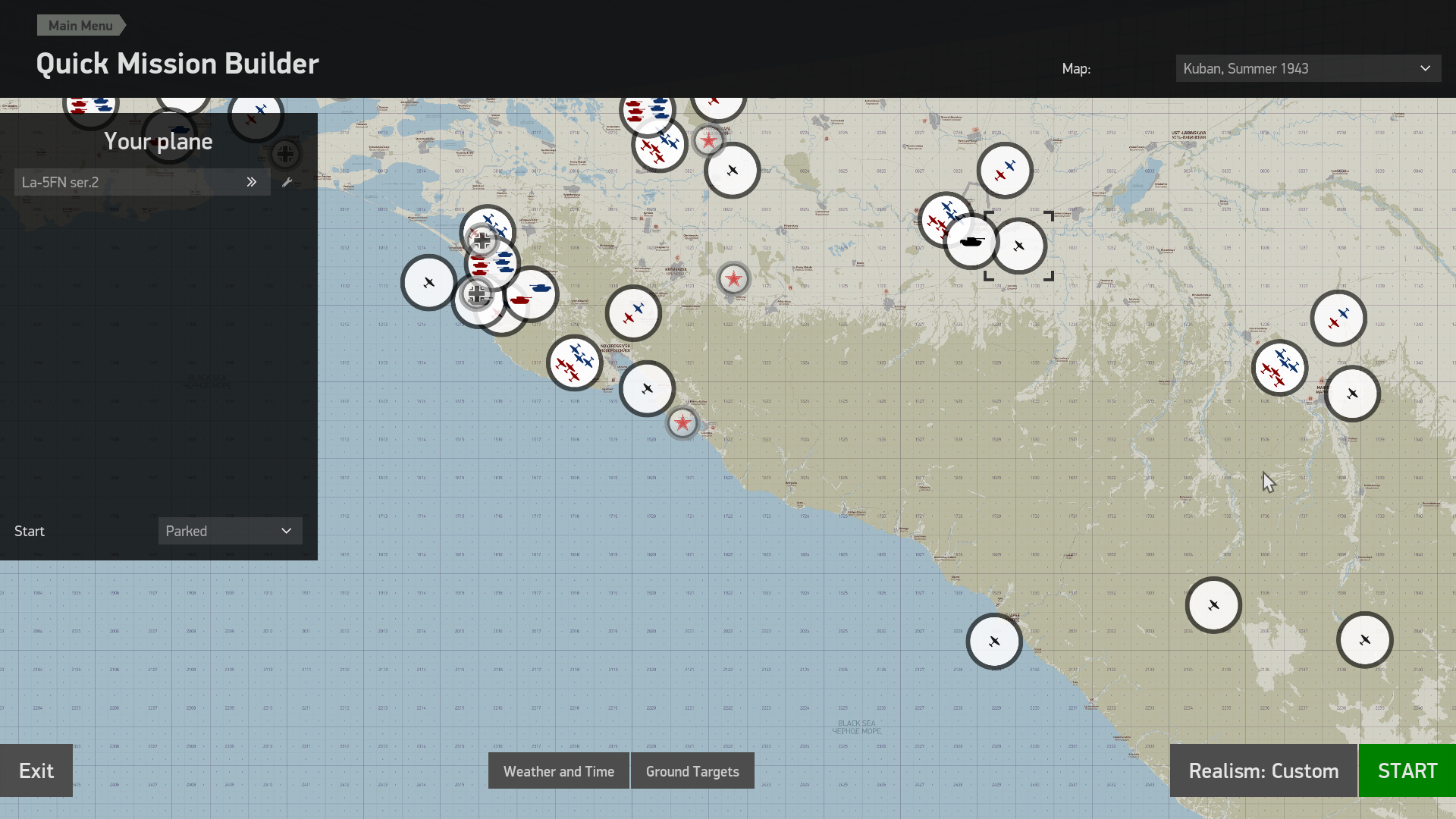Open the Ground Targets tab
Image resolution: width=1456 pixels, height=819 pixels.
tap(692, 771)
